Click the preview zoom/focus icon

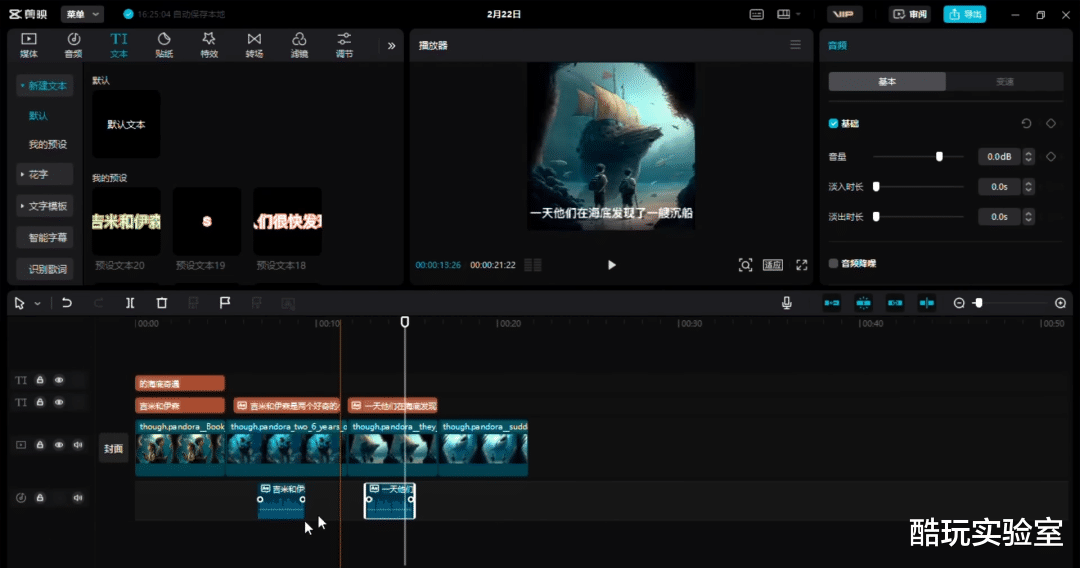745,265
